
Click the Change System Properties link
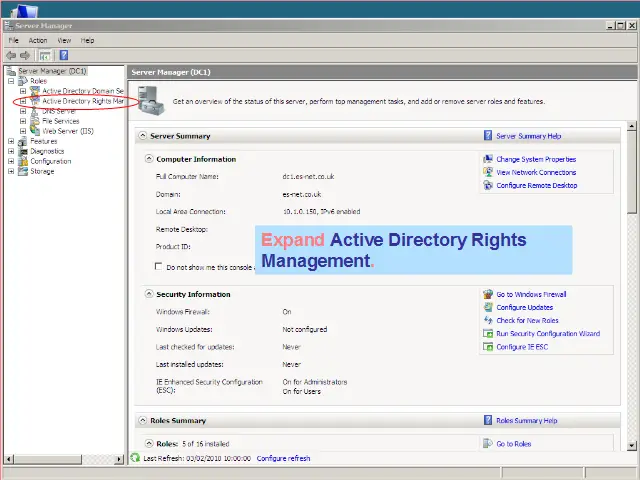535,159
